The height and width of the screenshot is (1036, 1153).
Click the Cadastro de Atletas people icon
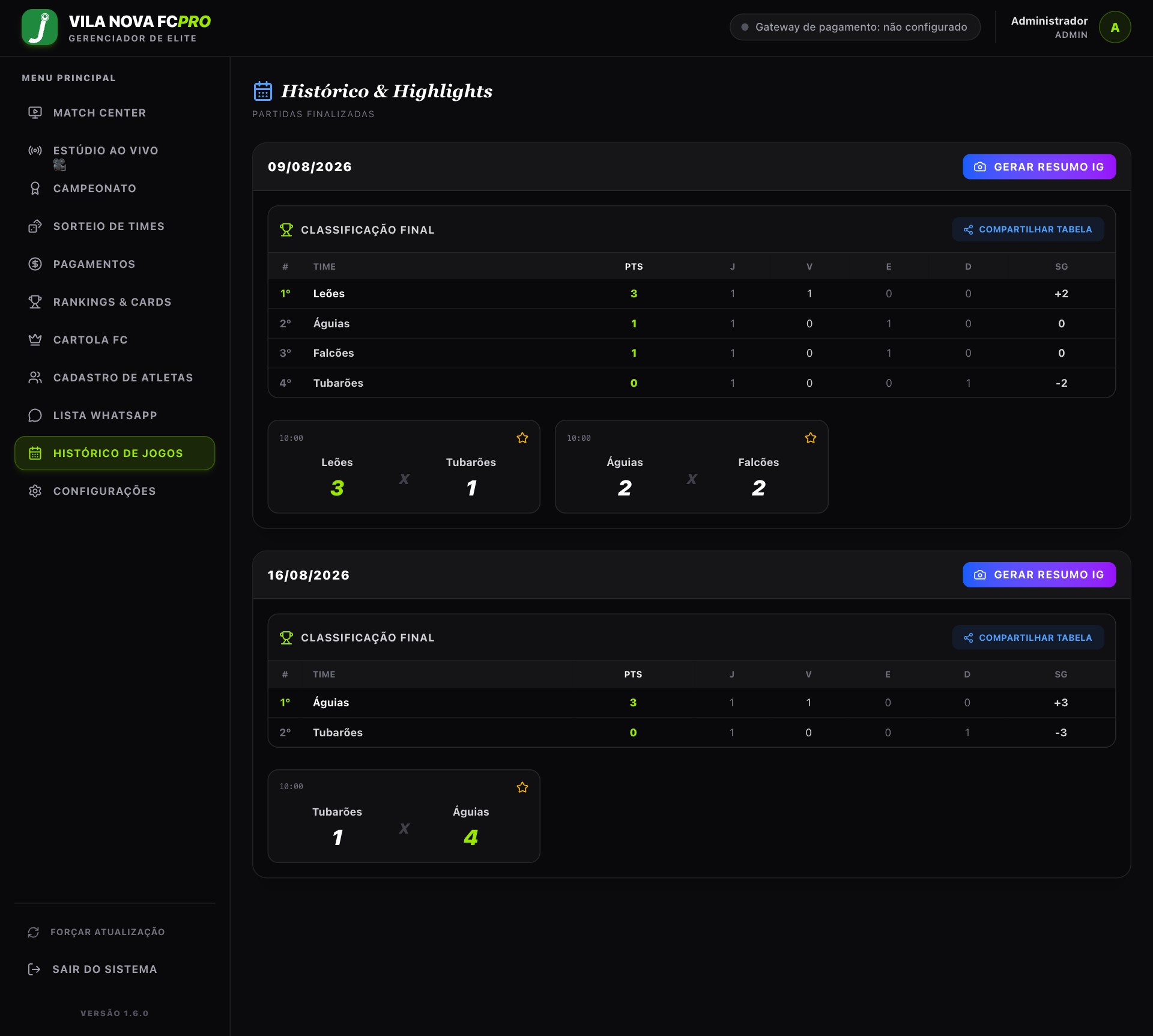pos(35,378)
